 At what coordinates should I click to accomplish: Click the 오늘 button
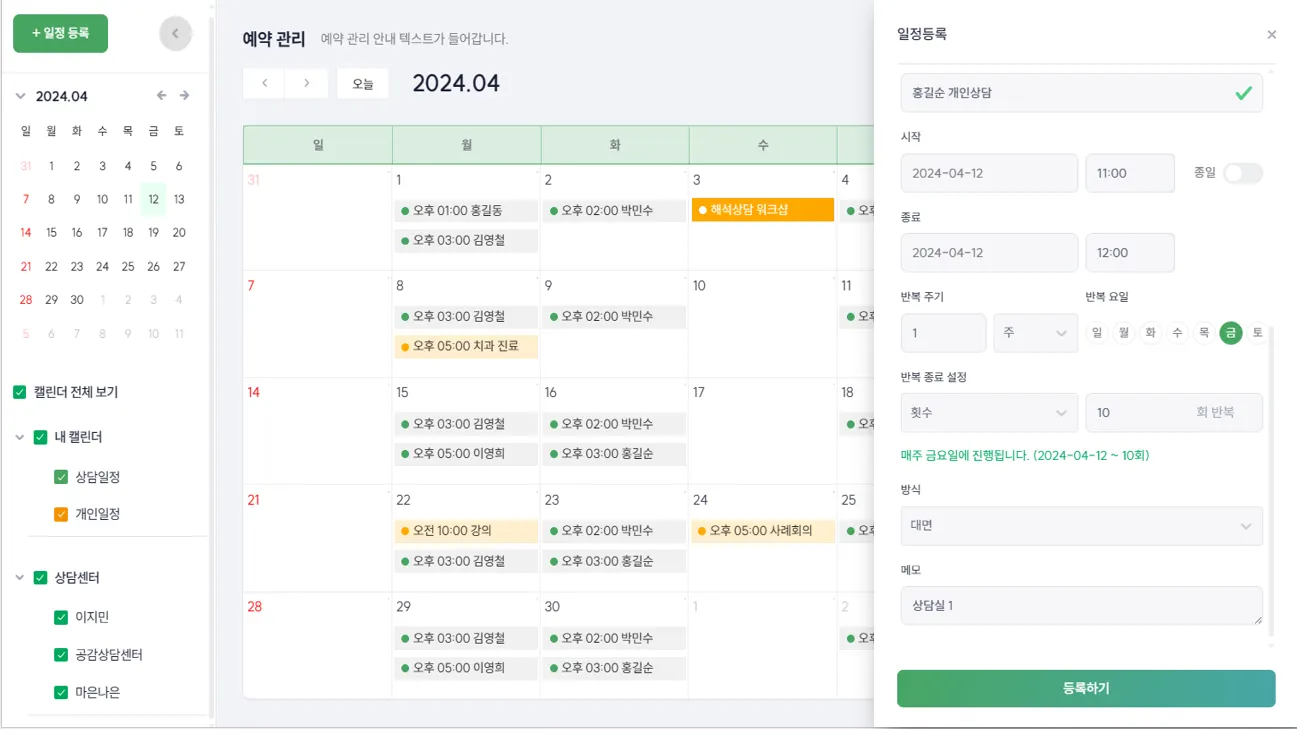362,84
